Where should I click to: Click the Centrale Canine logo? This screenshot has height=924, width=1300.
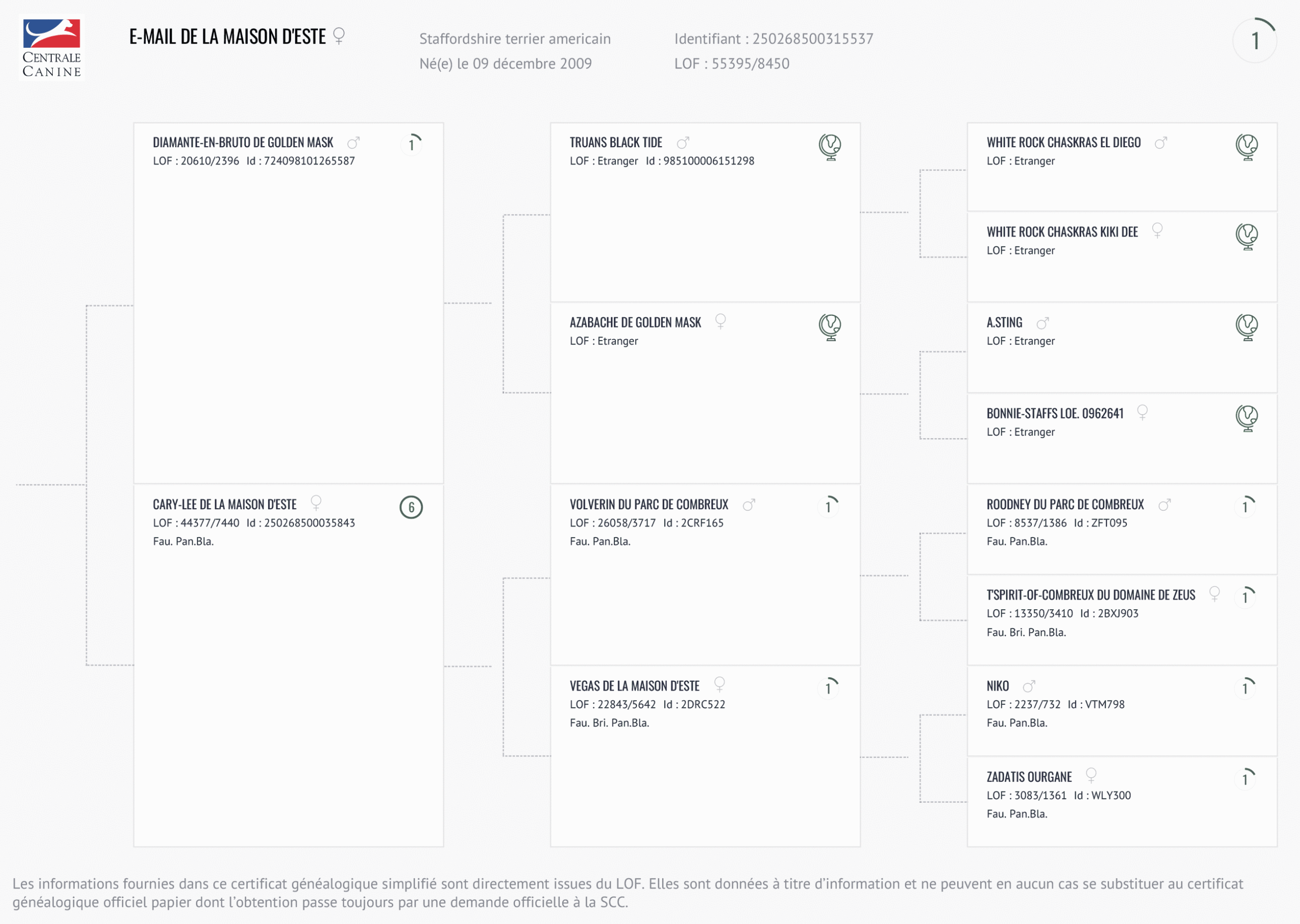point(52,48)
